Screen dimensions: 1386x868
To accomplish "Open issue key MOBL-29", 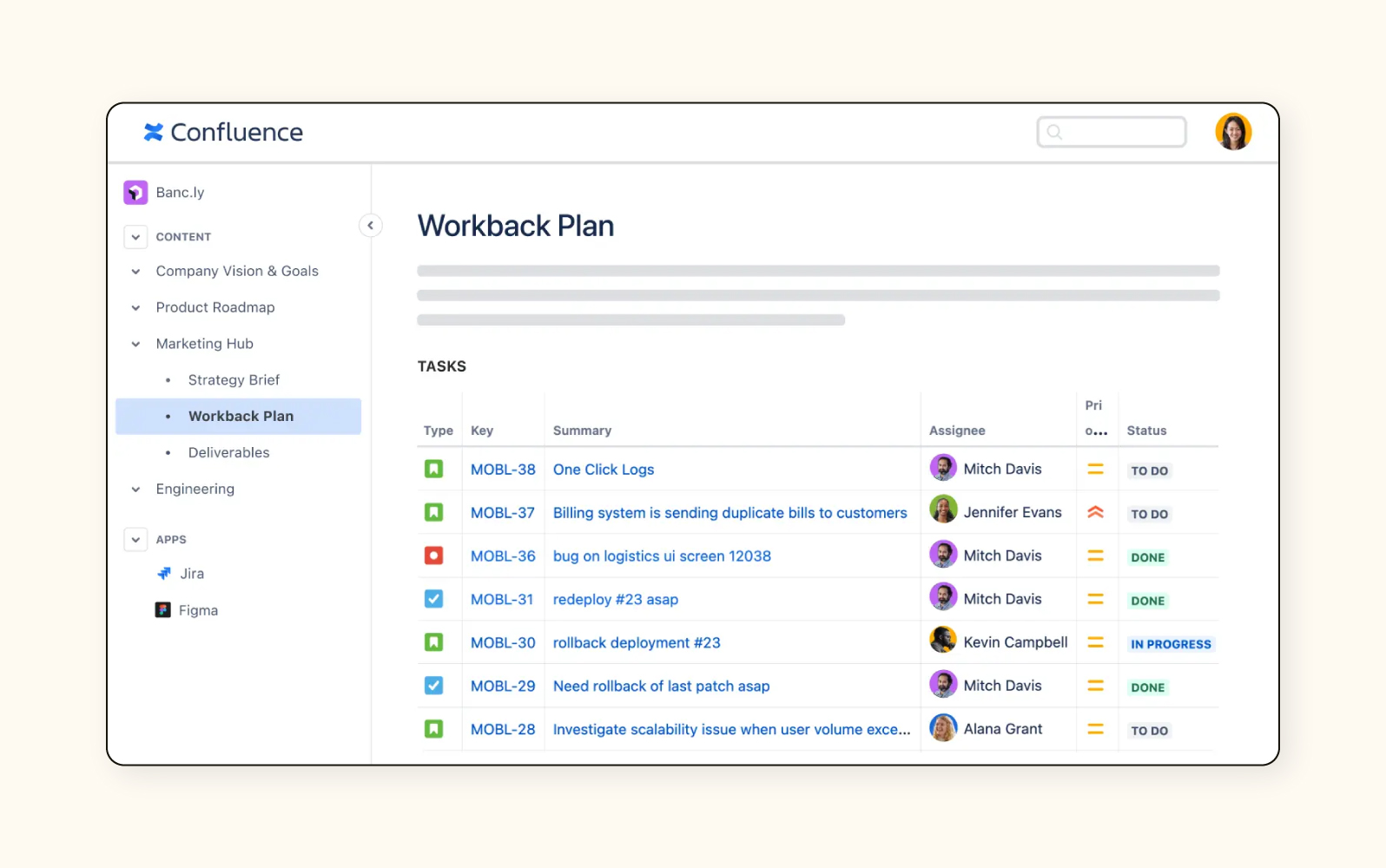I will (x=503, y=687).
